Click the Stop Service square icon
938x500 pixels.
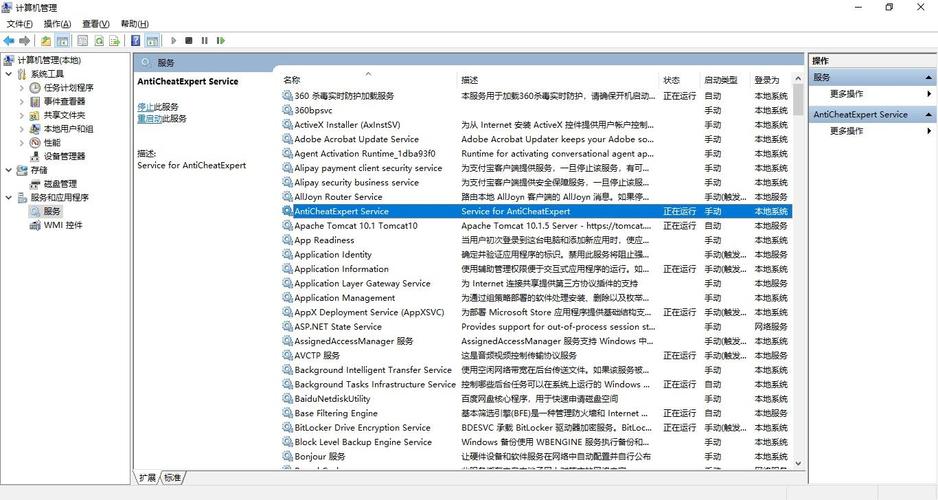(x=189, y=41)
